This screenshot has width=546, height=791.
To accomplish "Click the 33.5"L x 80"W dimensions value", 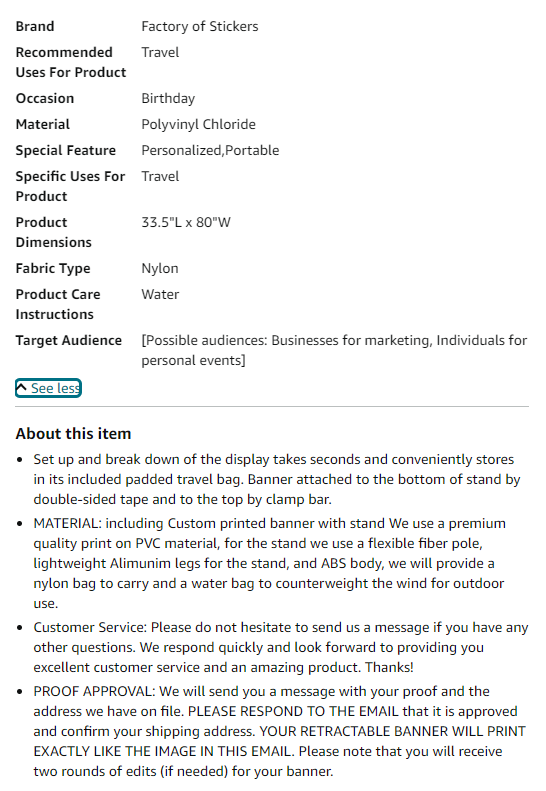I will coord(186,222).
